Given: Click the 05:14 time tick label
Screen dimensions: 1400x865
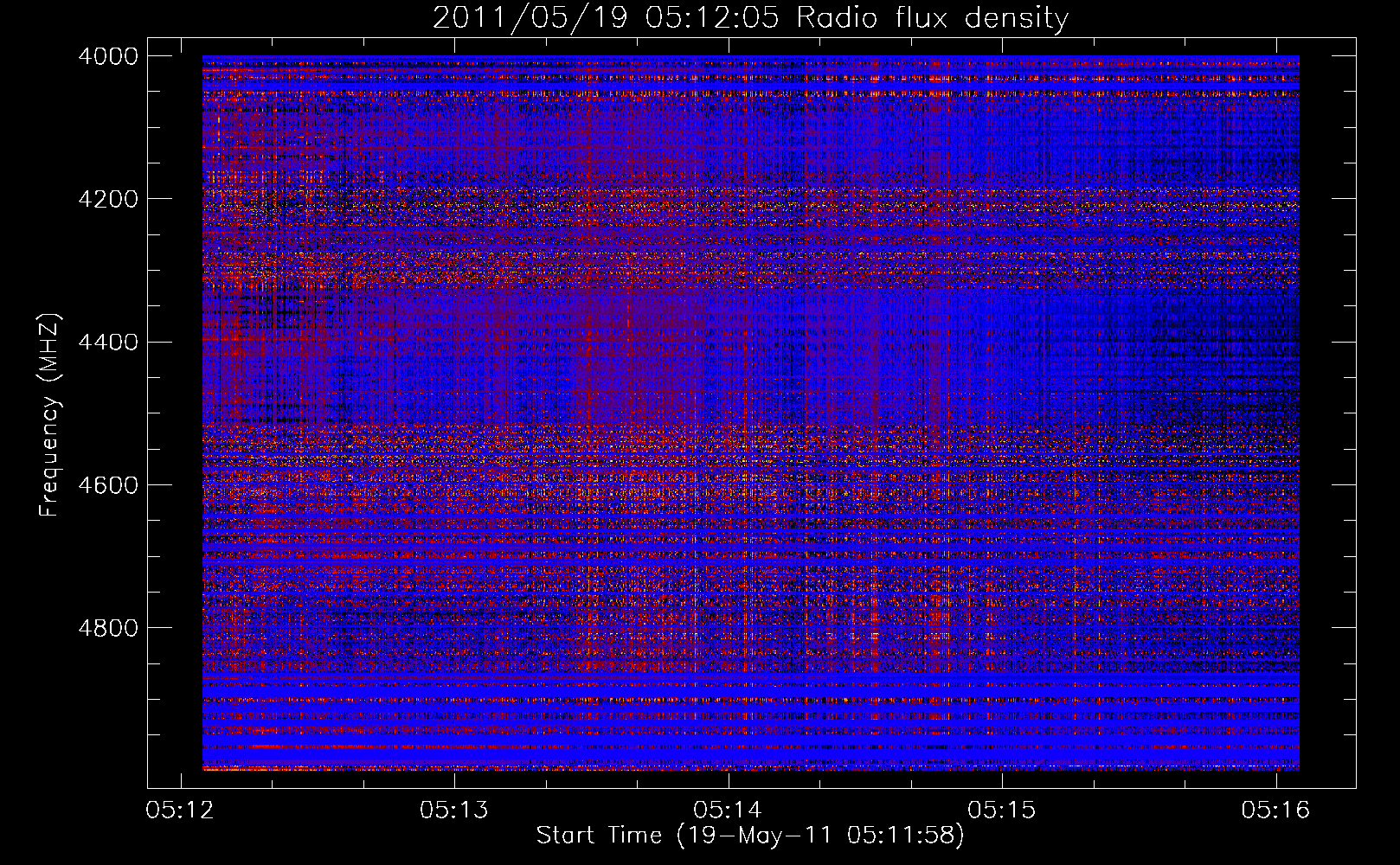Looking at the screenshot, I should (x=729, y=811).
